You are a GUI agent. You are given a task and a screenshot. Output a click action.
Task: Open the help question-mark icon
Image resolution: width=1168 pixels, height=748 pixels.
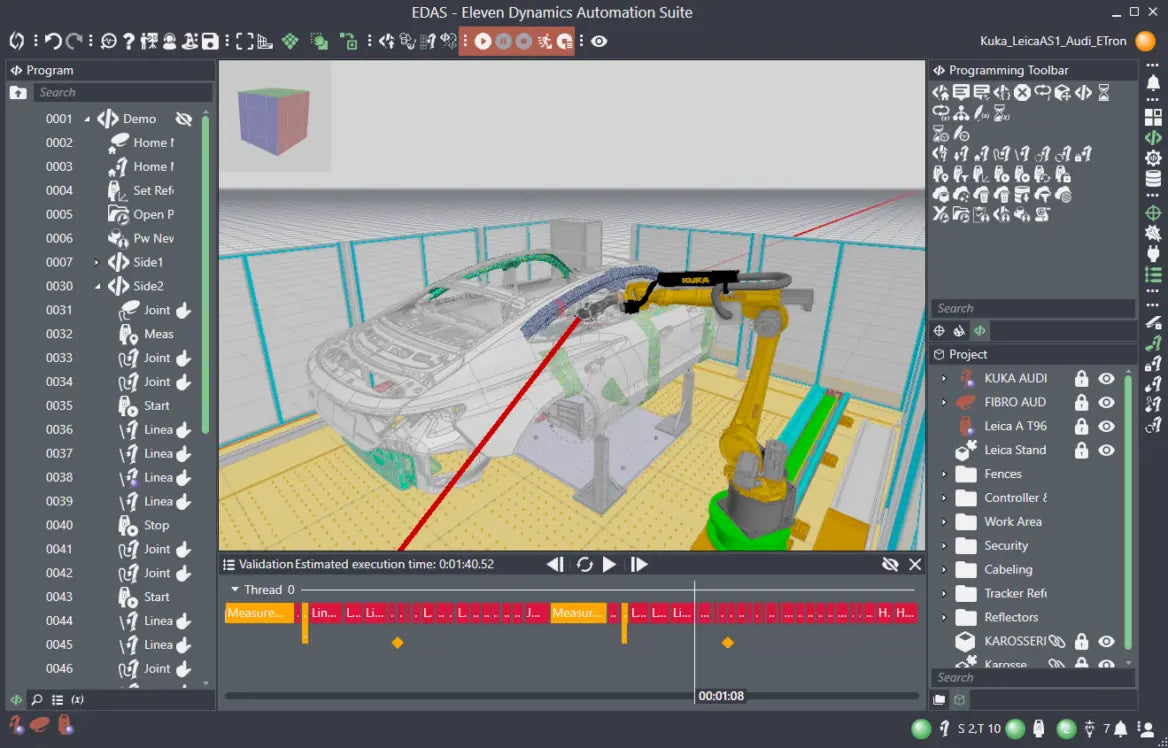pyautogui.click(x=128, y=41)
